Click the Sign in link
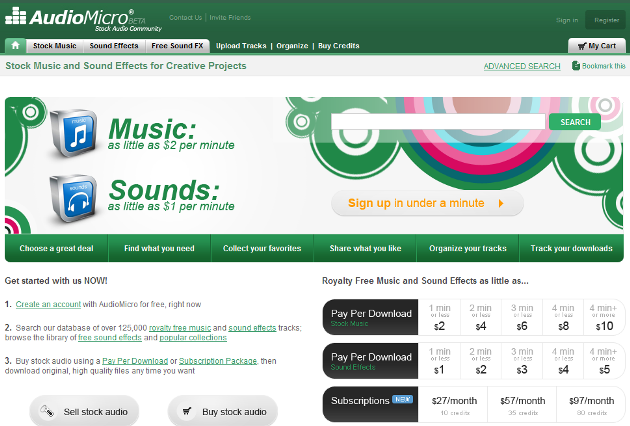630x426 pixels. pyautogui.click(x=567, y=20)
